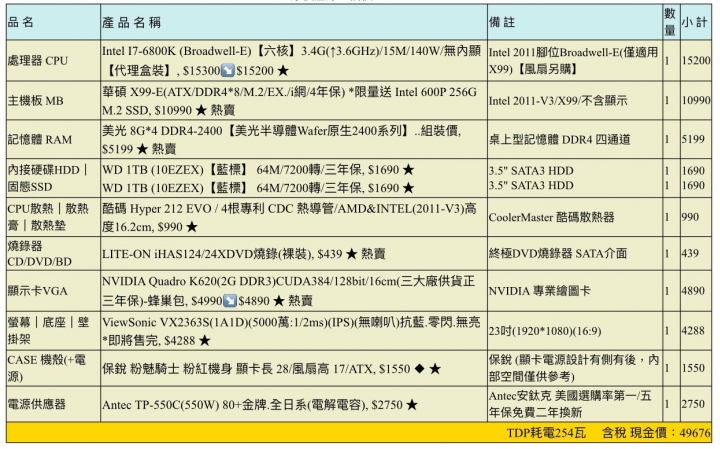This screenshot has height=449, width=720.
Task: Click the star after $2750 in Antec row
Action: [x=412, y=404]
